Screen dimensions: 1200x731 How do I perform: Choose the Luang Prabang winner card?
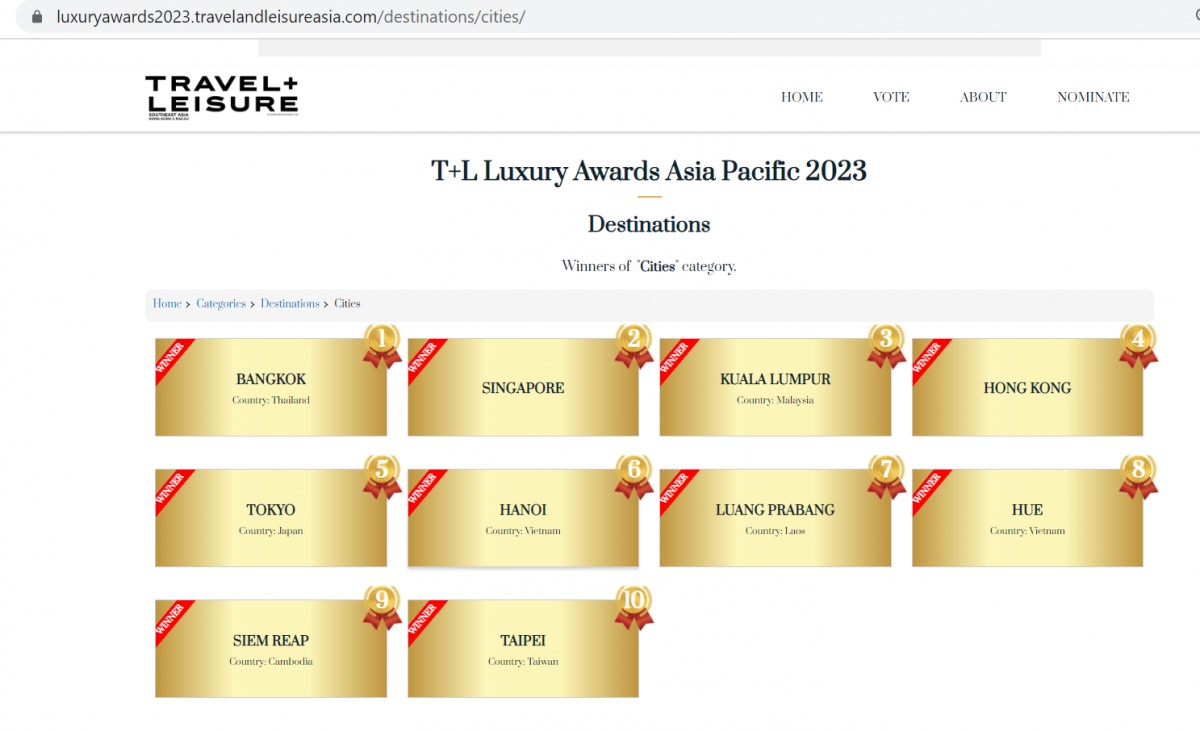click(775, 519)
